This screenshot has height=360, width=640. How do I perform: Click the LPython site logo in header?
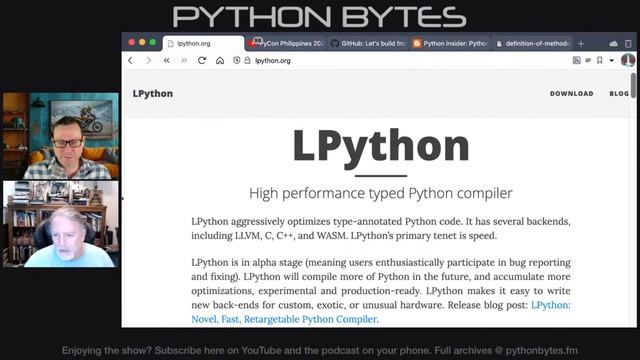pyautogui.click(x=153, y=93)
